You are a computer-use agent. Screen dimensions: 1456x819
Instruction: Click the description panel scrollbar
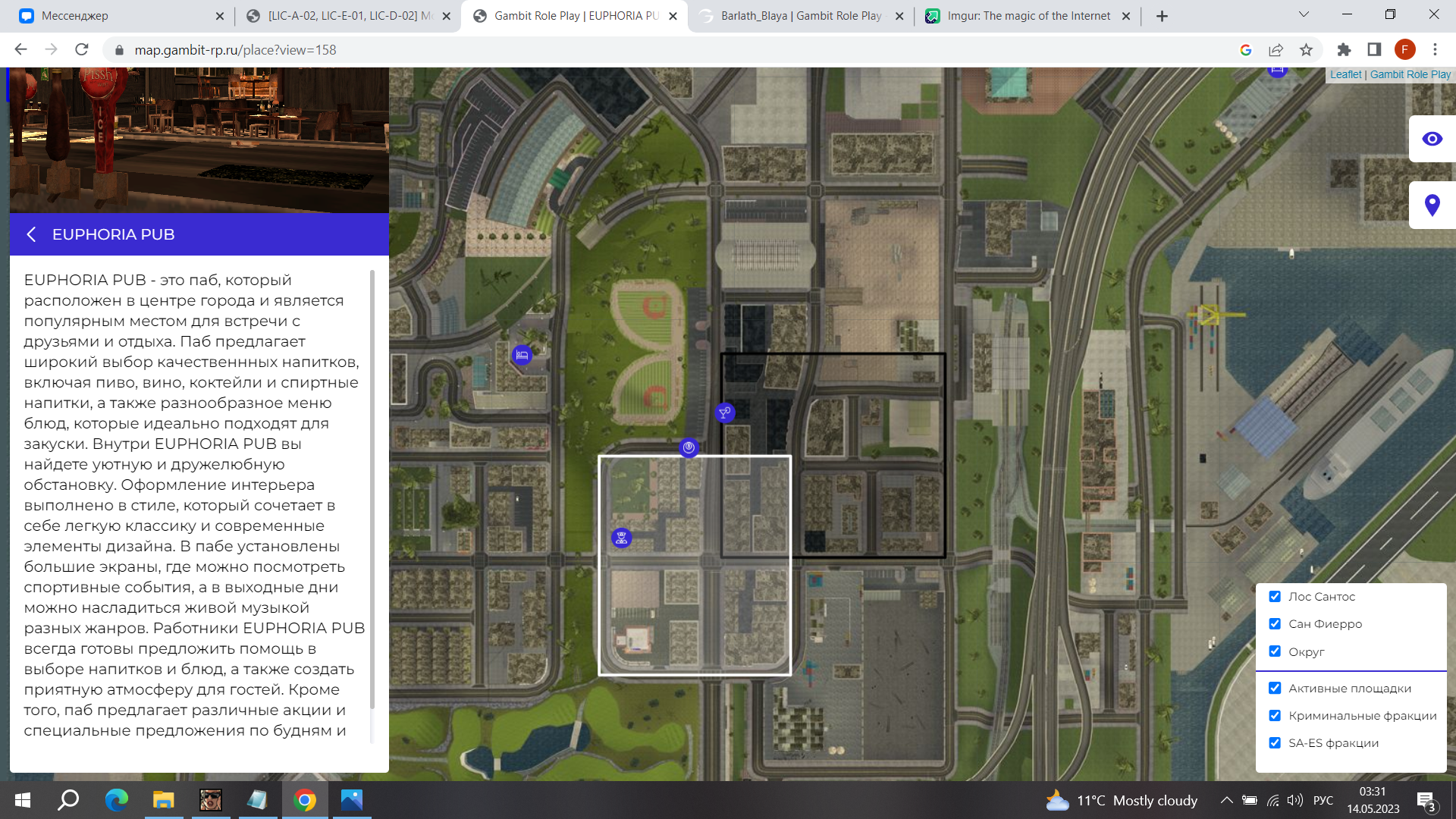pos(372,489)
